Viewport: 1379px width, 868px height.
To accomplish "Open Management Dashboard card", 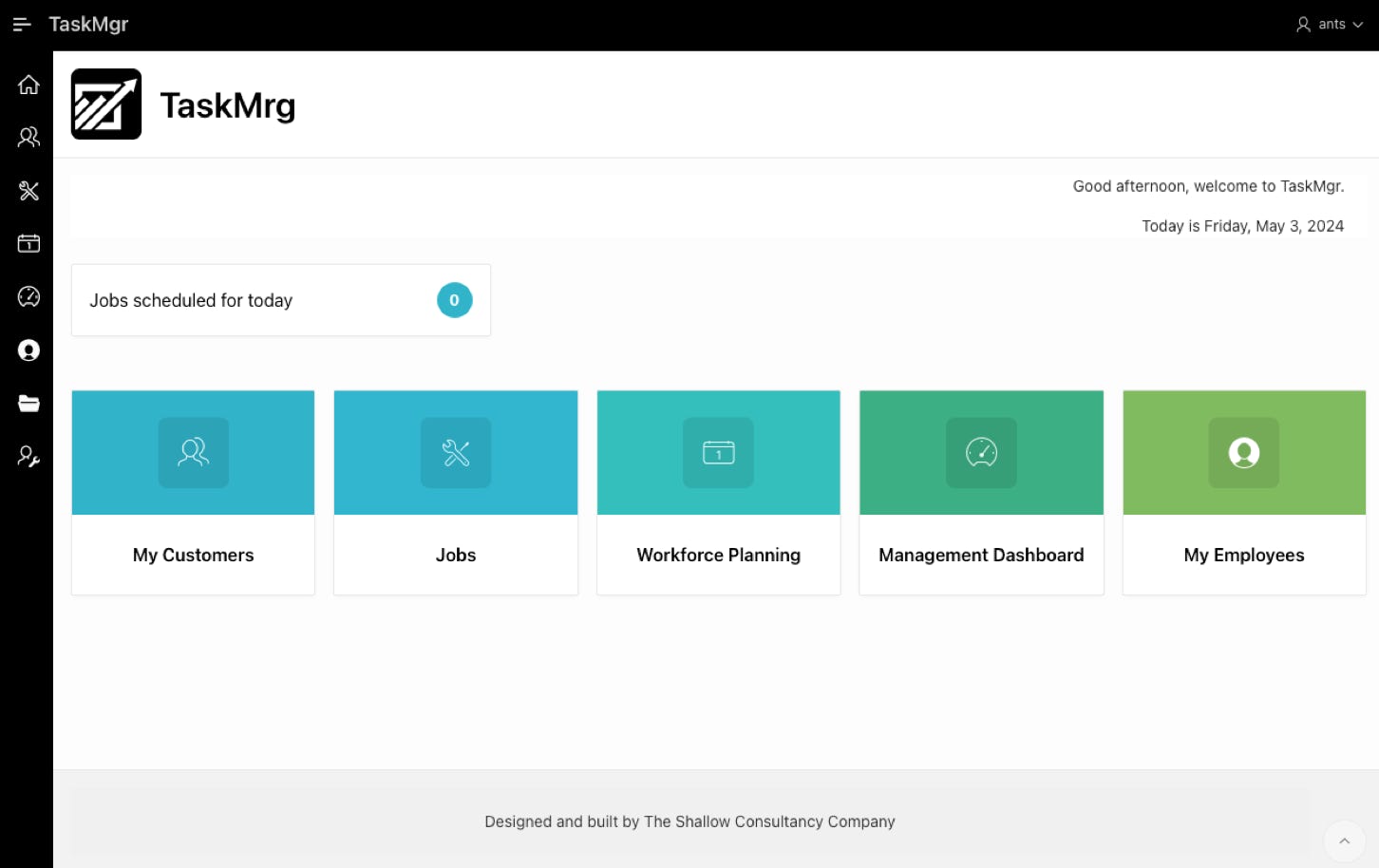I will tap(981, 492).
